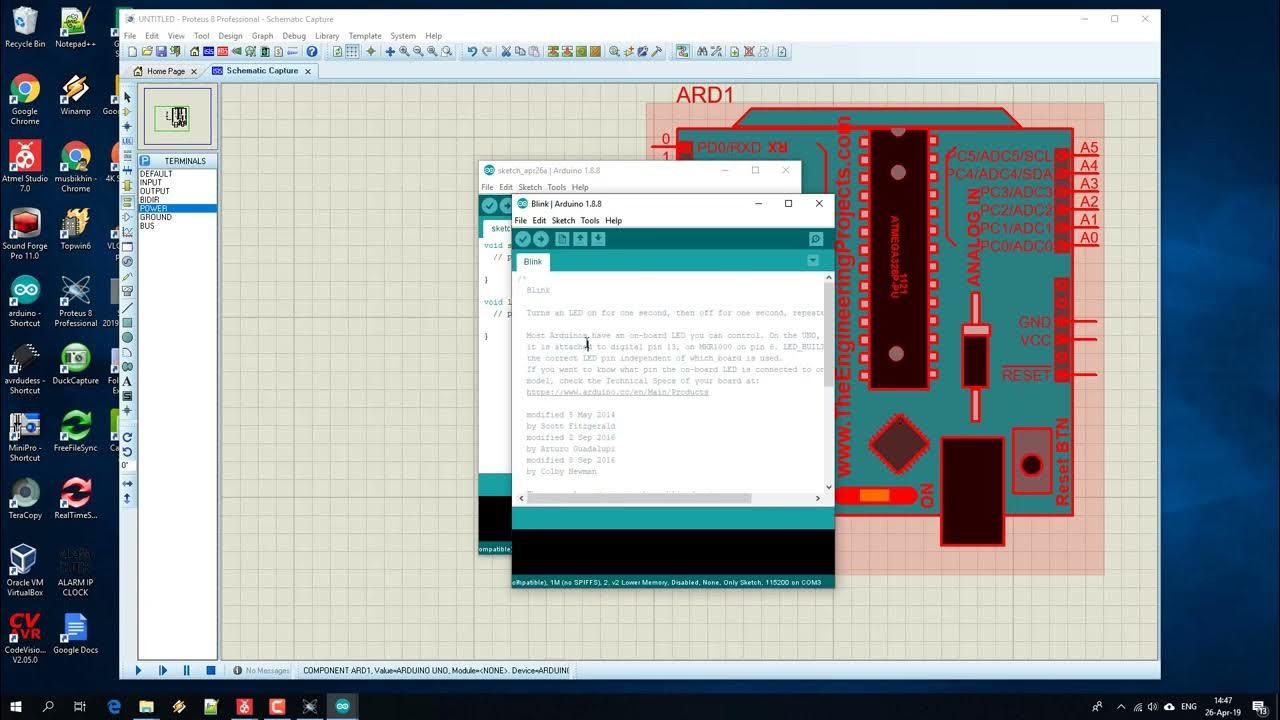Open Google Chrome desktop shortcut
The image size is (1280, 720).
(25, 100)
